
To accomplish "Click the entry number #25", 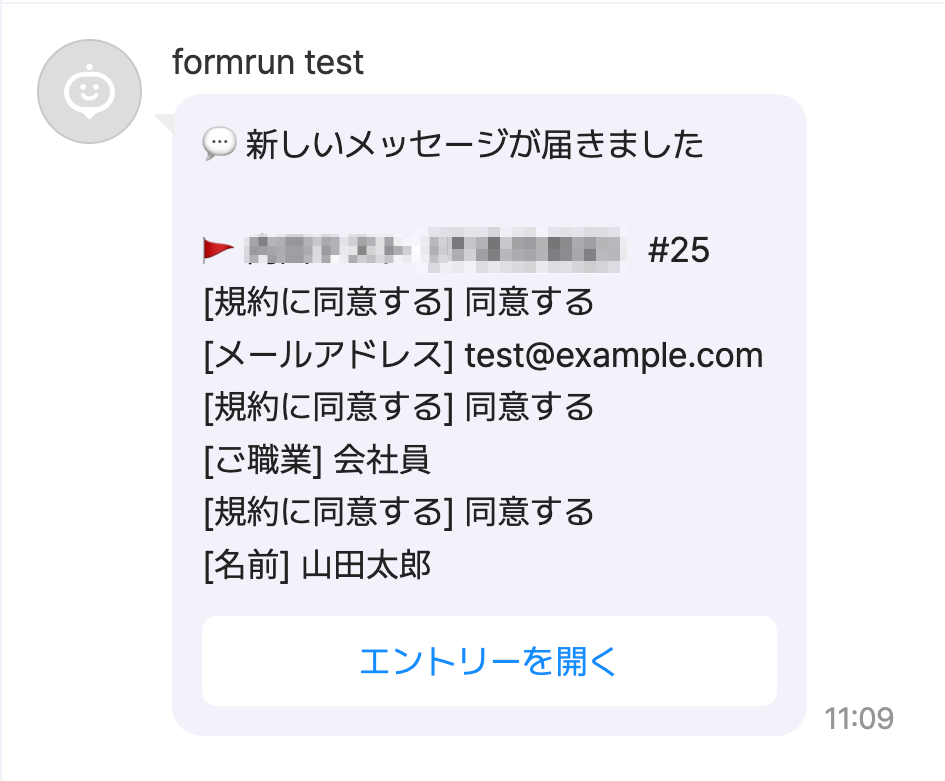I will 678,250.
